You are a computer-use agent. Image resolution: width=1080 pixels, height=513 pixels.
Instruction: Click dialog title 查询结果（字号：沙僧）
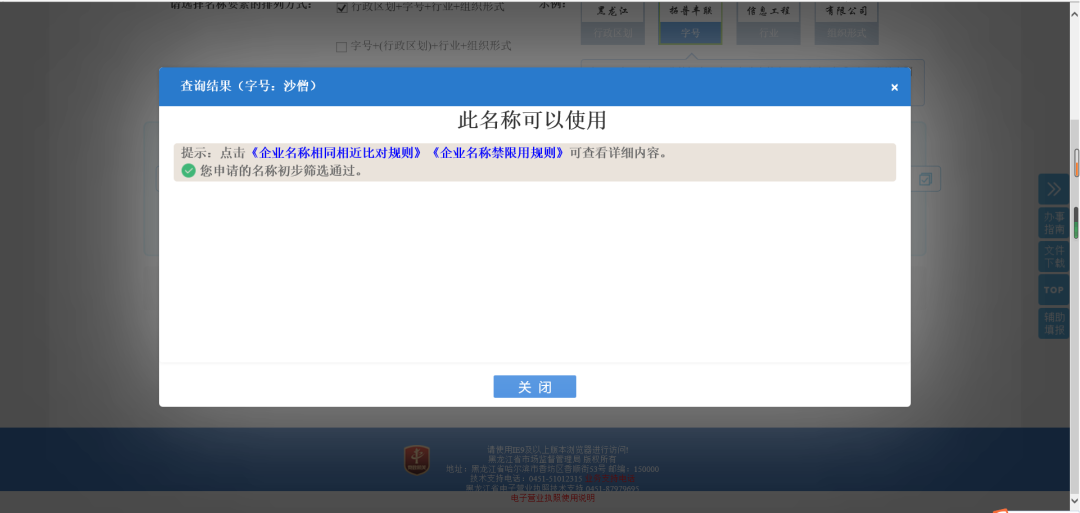click(x=249, y=86)
